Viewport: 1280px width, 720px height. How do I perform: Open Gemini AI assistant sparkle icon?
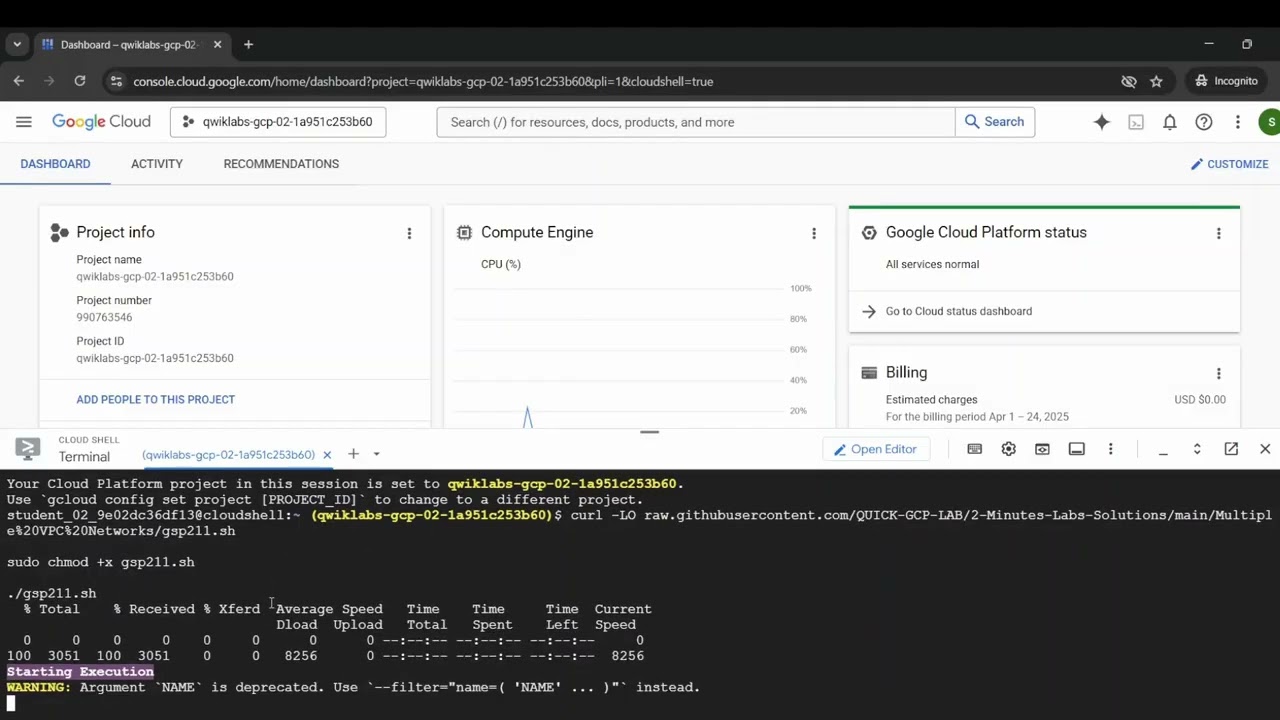[x=1102, y=122]
